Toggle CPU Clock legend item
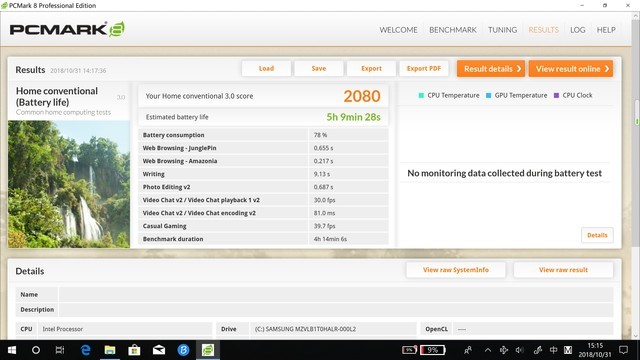This screenshot has height=360, width=640. click(573, 95)
